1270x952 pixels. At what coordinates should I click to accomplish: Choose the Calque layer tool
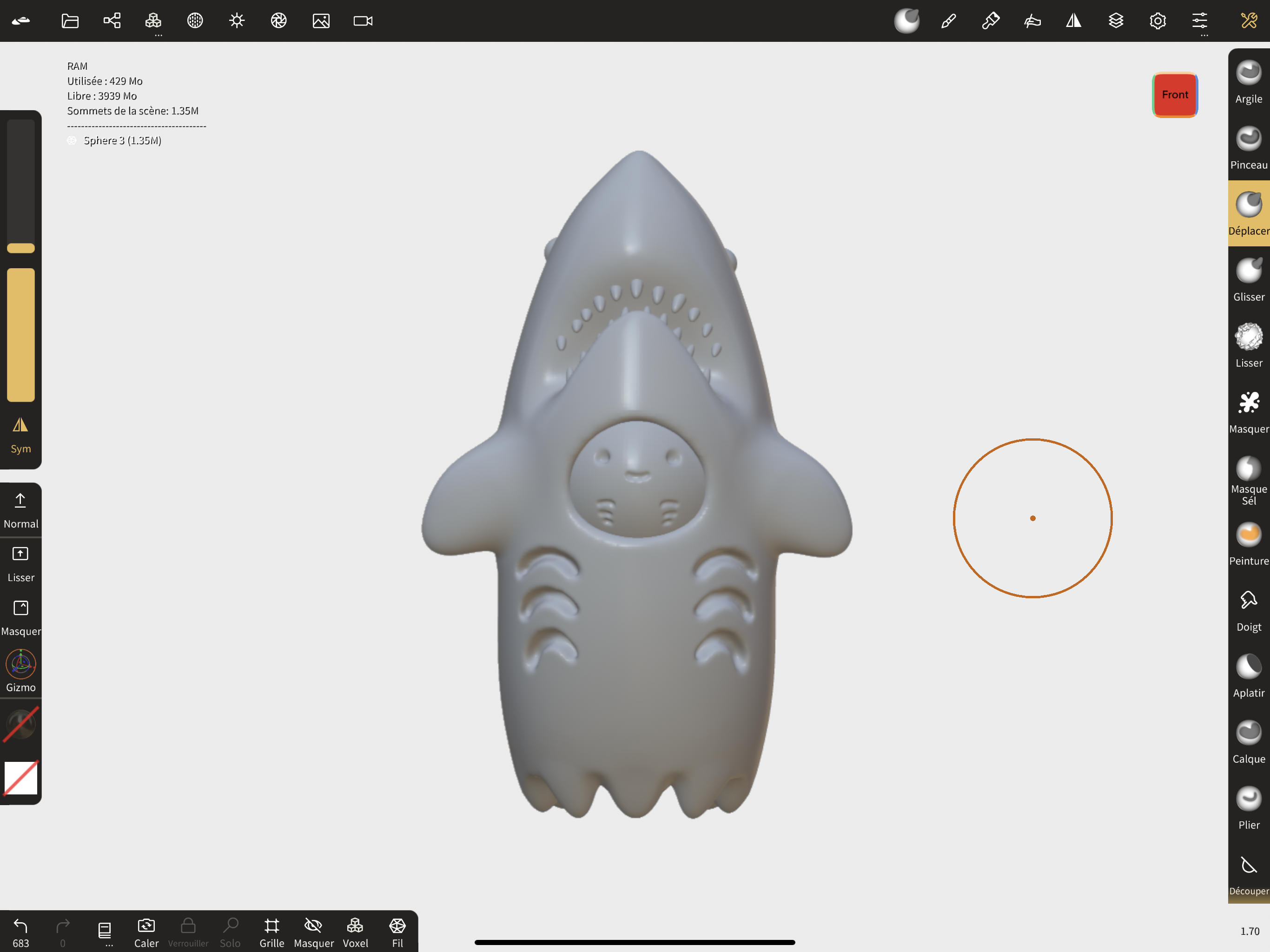(1248, 742)
